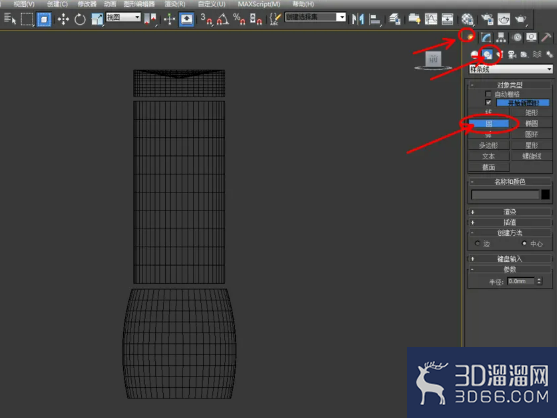Image resolution: width=557 pixels, height=418 pixels.
Task: Select the 边 creation method radio
Action: [478, 243]
